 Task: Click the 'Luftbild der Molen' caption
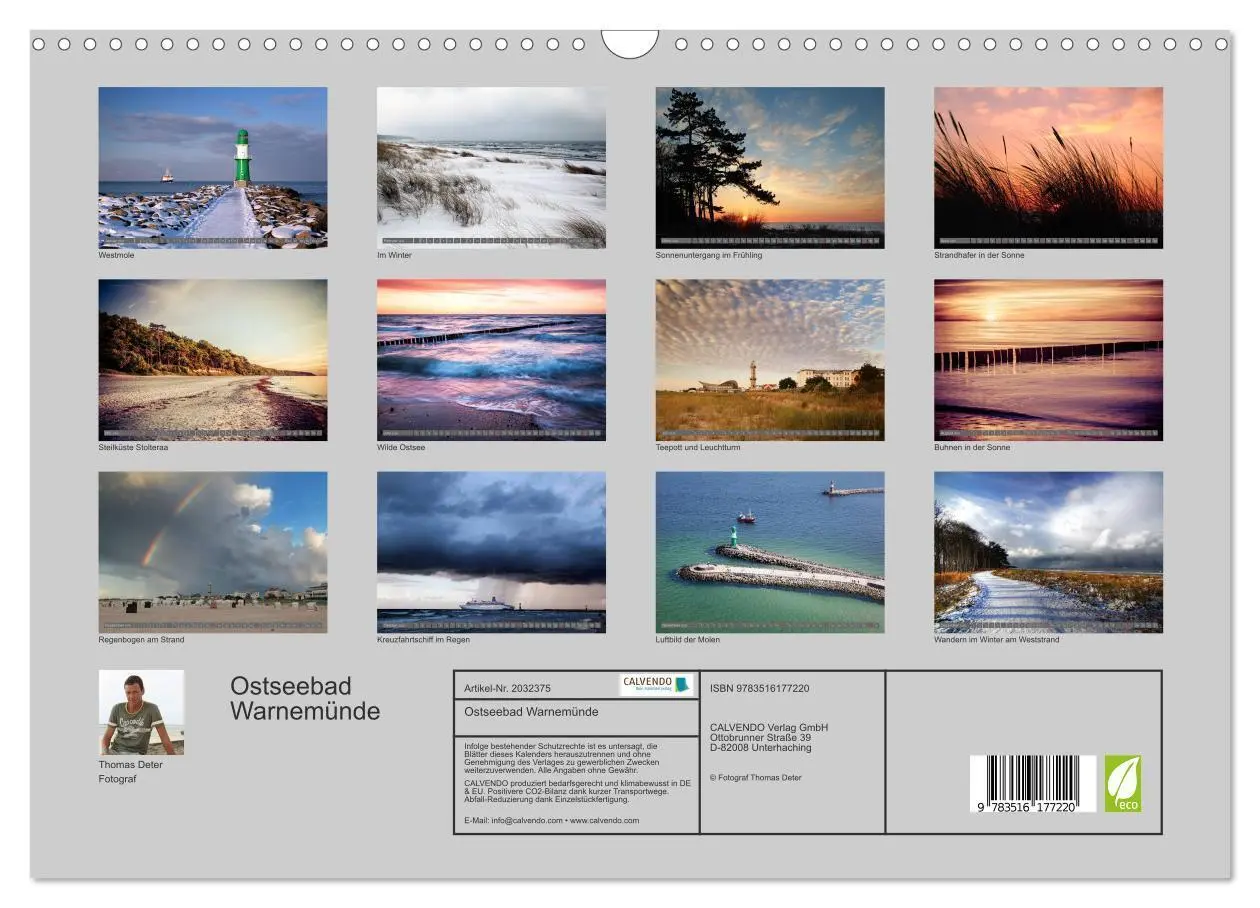[688, 639]
